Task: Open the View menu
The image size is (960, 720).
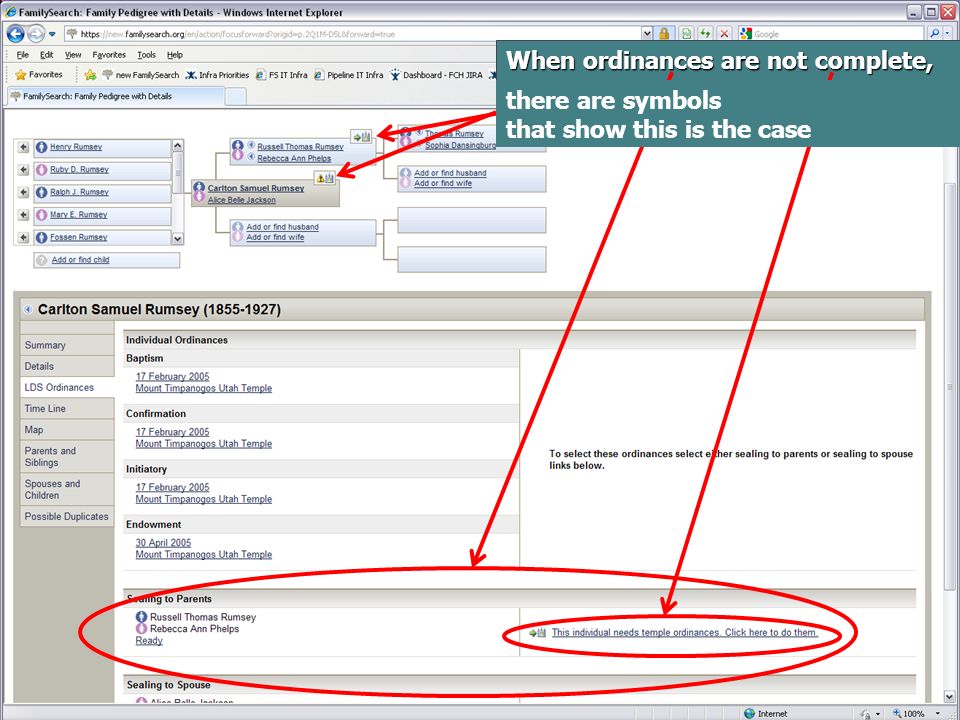Action: pyautogui.click(x=73, y=54)
